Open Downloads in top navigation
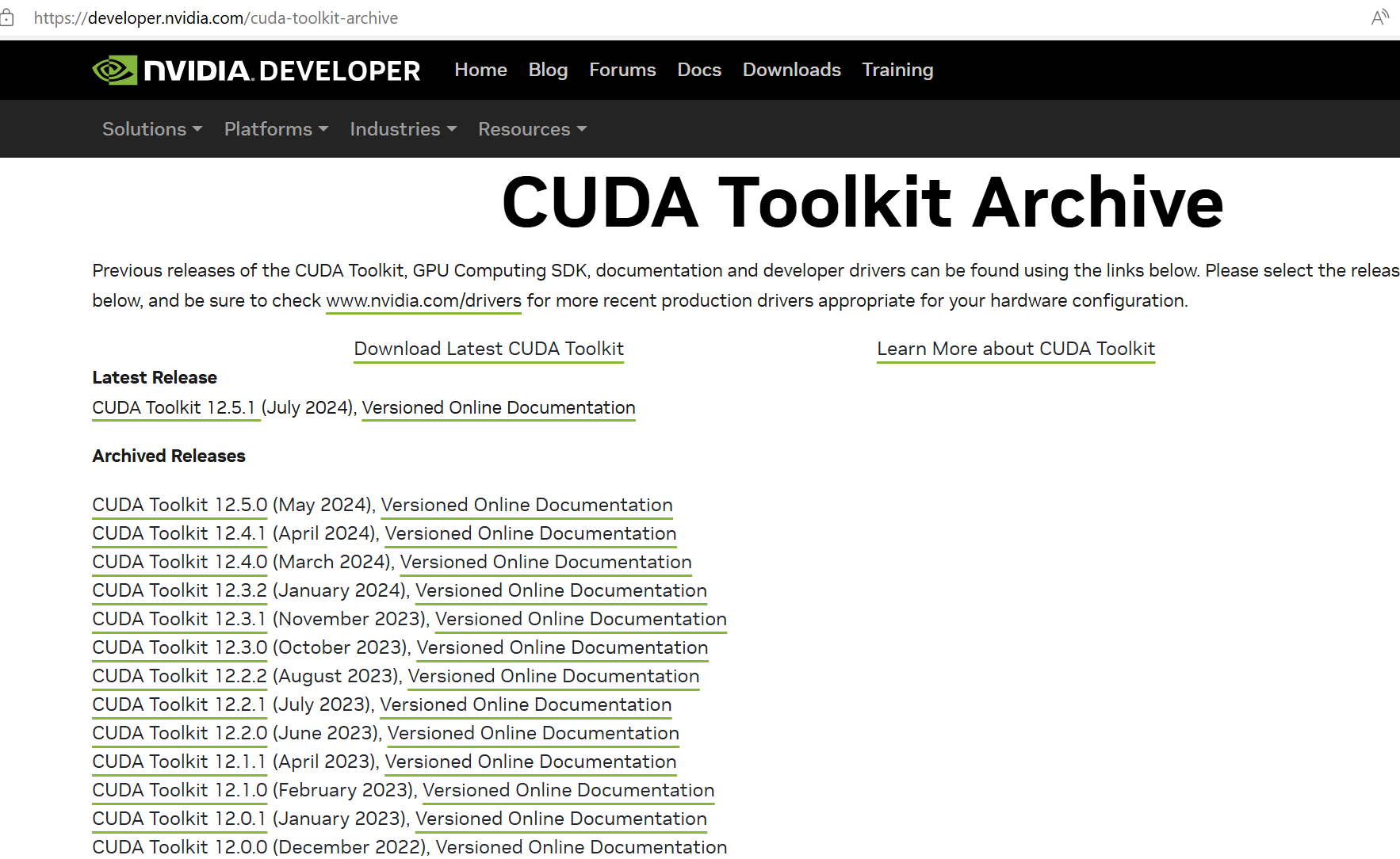The height and width of the screenshot is (859, 1400). click(791, 70)
